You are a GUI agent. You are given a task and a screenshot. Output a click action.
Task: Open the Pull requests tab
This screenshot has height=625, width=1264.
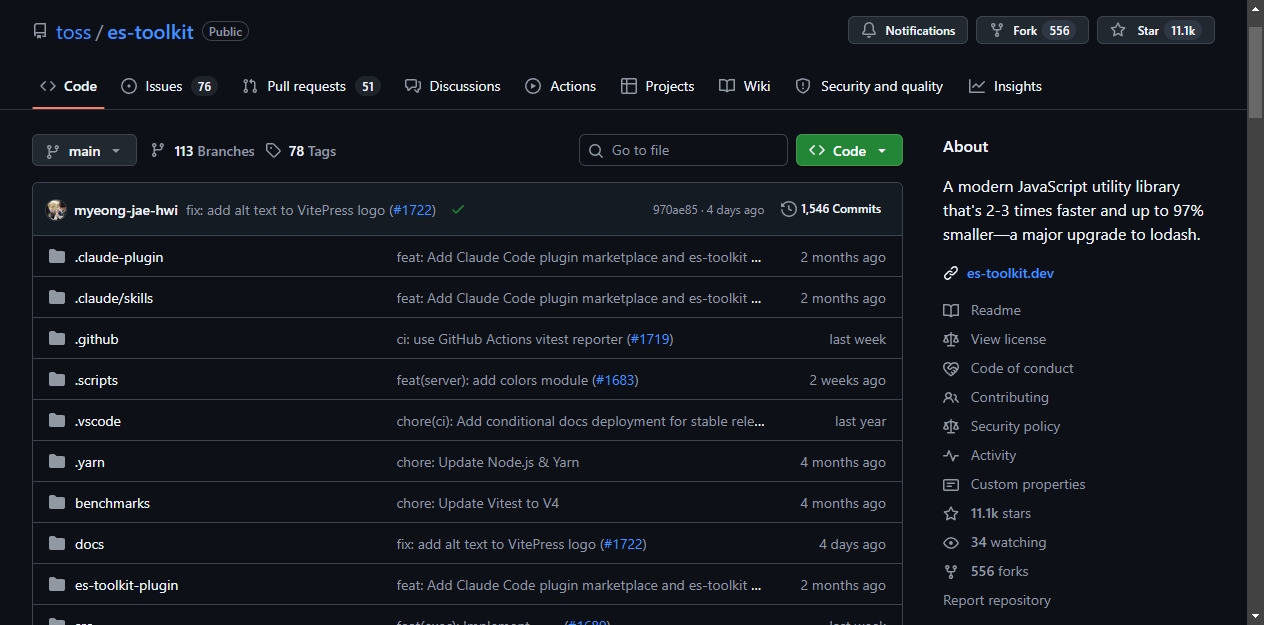(310, 86)
